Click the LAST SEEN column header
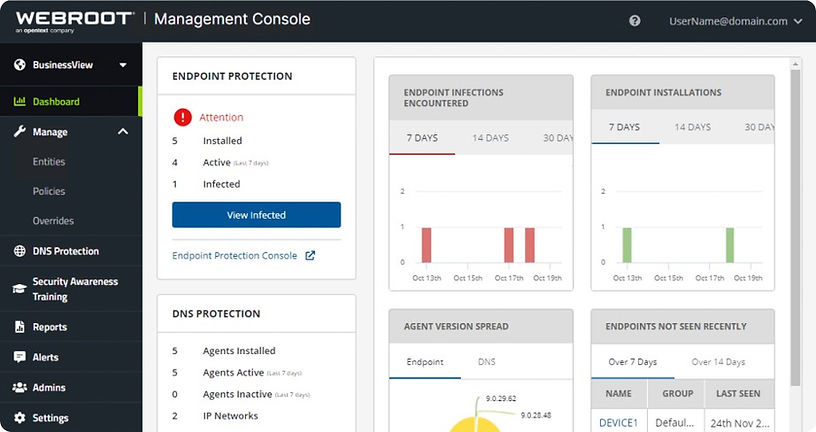This screenshot has height=432, width=816. [738, 393]
